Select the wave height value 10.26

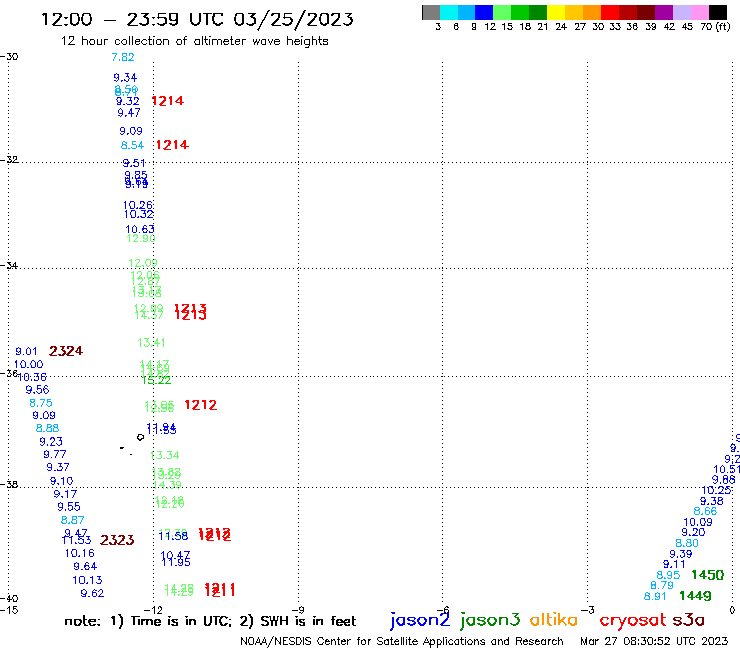click(138, 206)
